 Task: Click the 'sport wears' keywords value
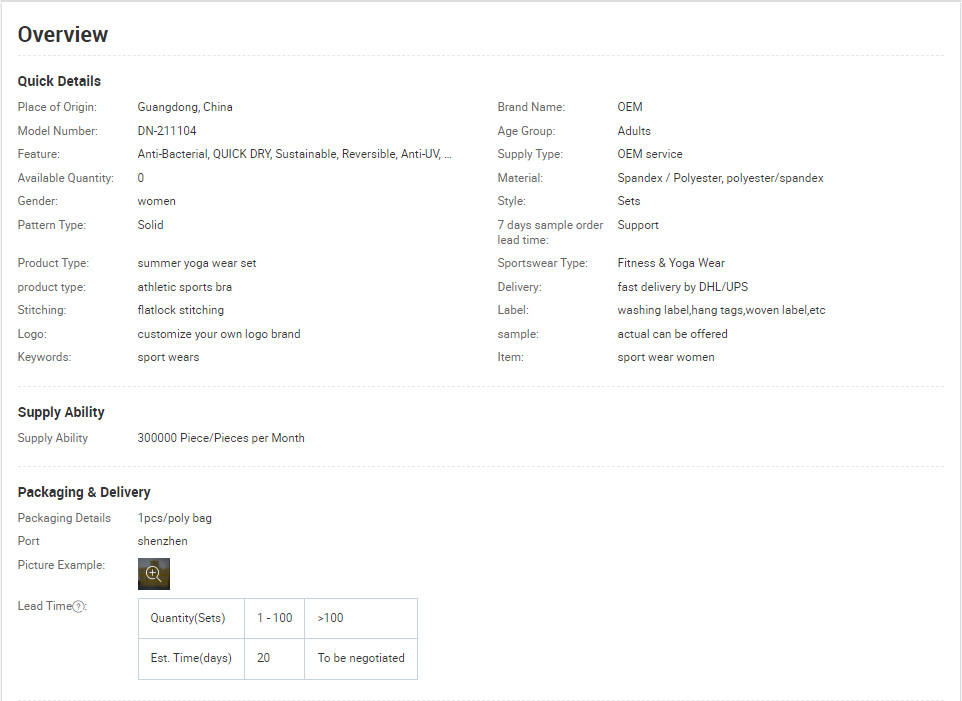168,357
